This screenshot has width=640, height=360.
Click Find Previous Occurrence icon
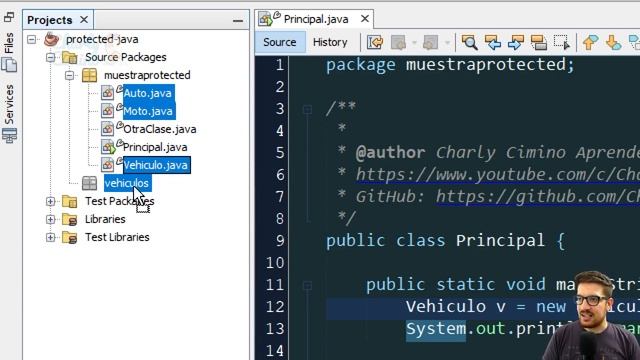493,42
